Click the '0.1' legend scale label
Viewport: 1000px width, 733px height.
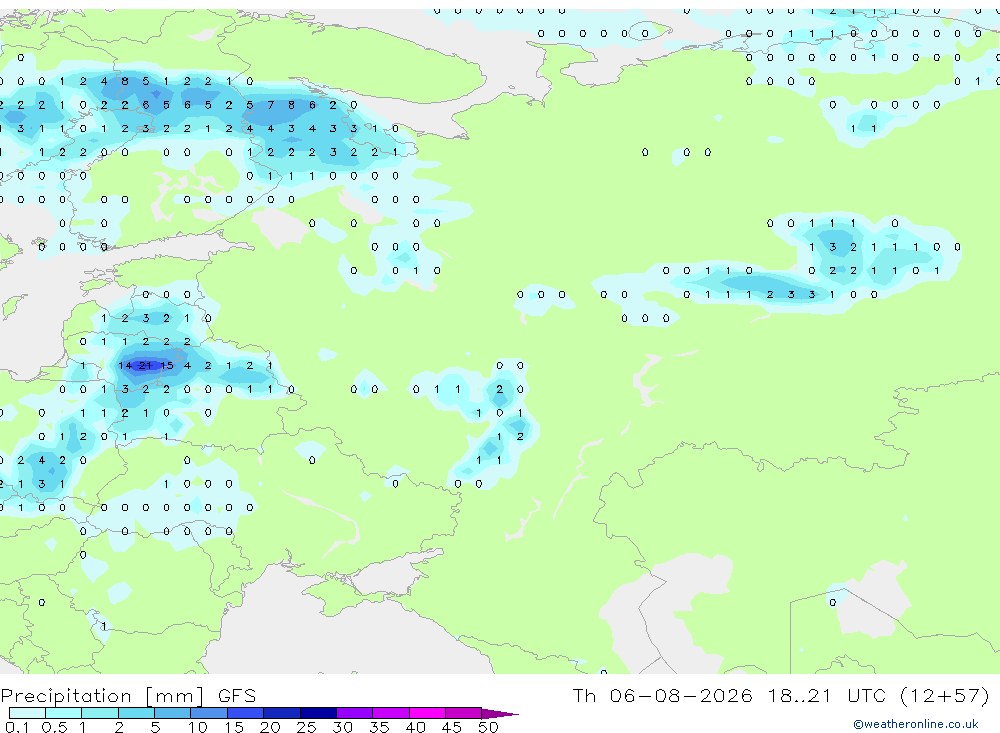tap(17, 727)
